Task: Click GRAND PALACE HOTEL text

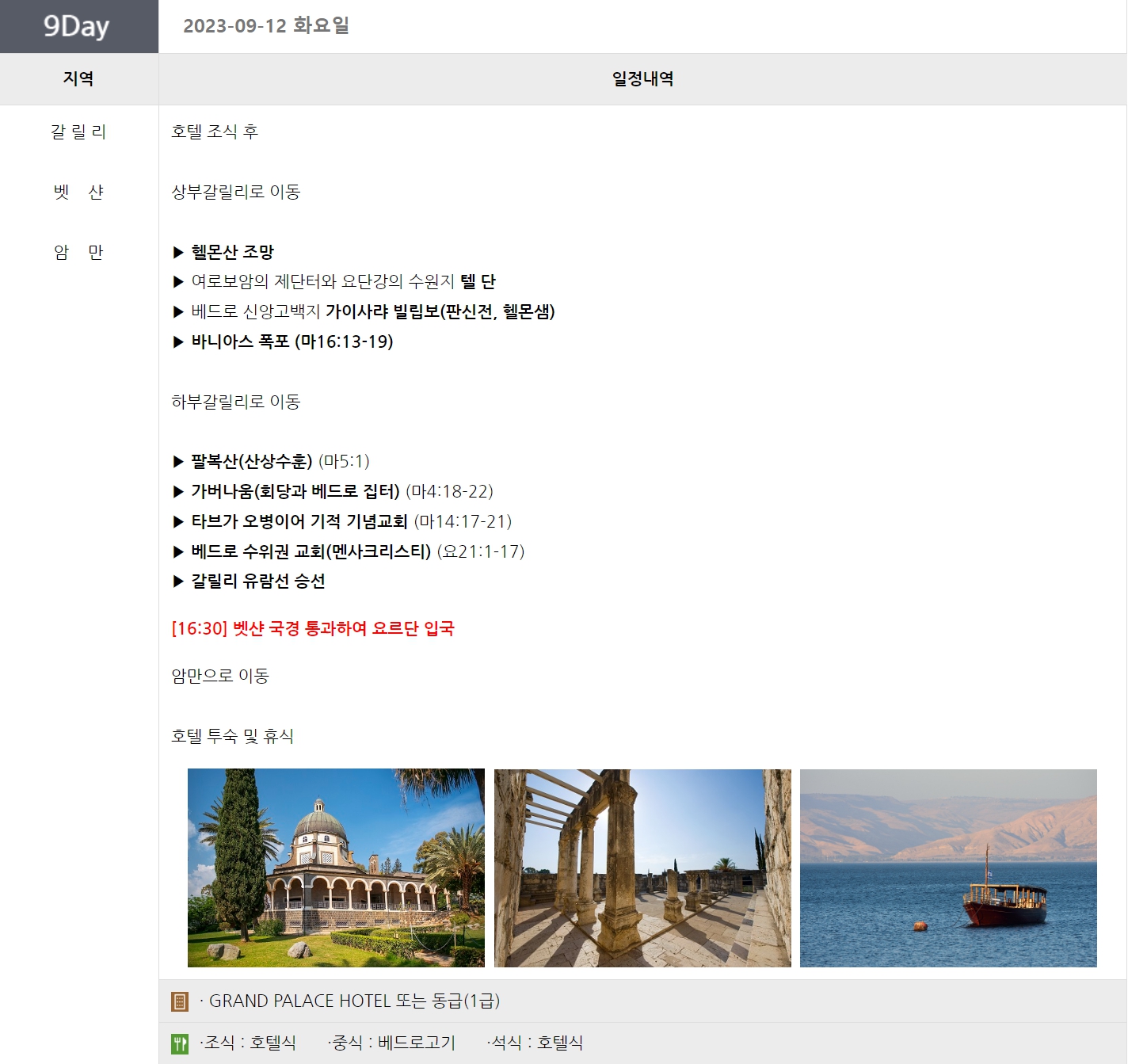Action: [299, 1001]
